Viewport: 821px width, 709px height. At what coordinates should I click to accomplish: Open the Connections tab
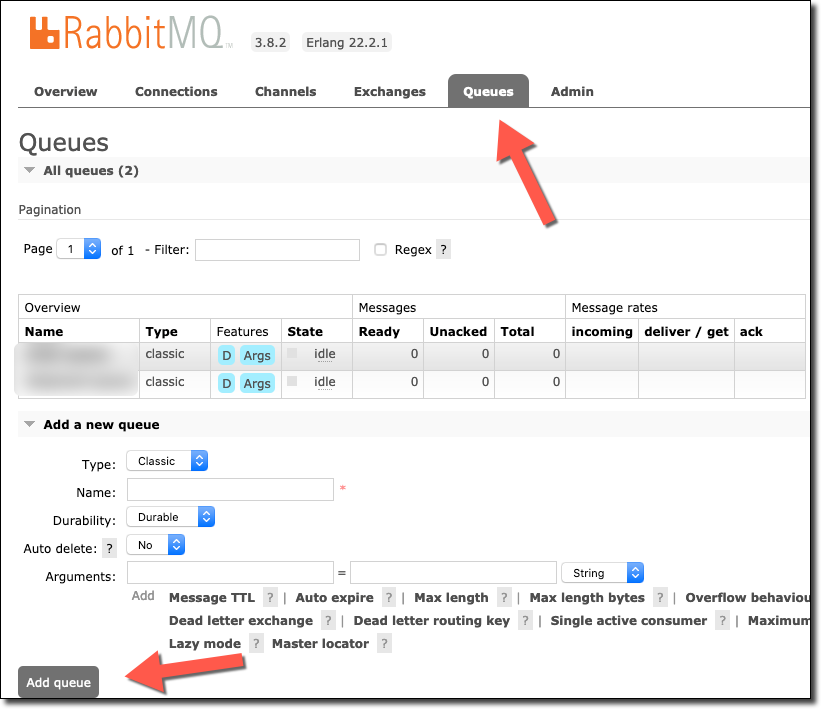pos(176,92)
